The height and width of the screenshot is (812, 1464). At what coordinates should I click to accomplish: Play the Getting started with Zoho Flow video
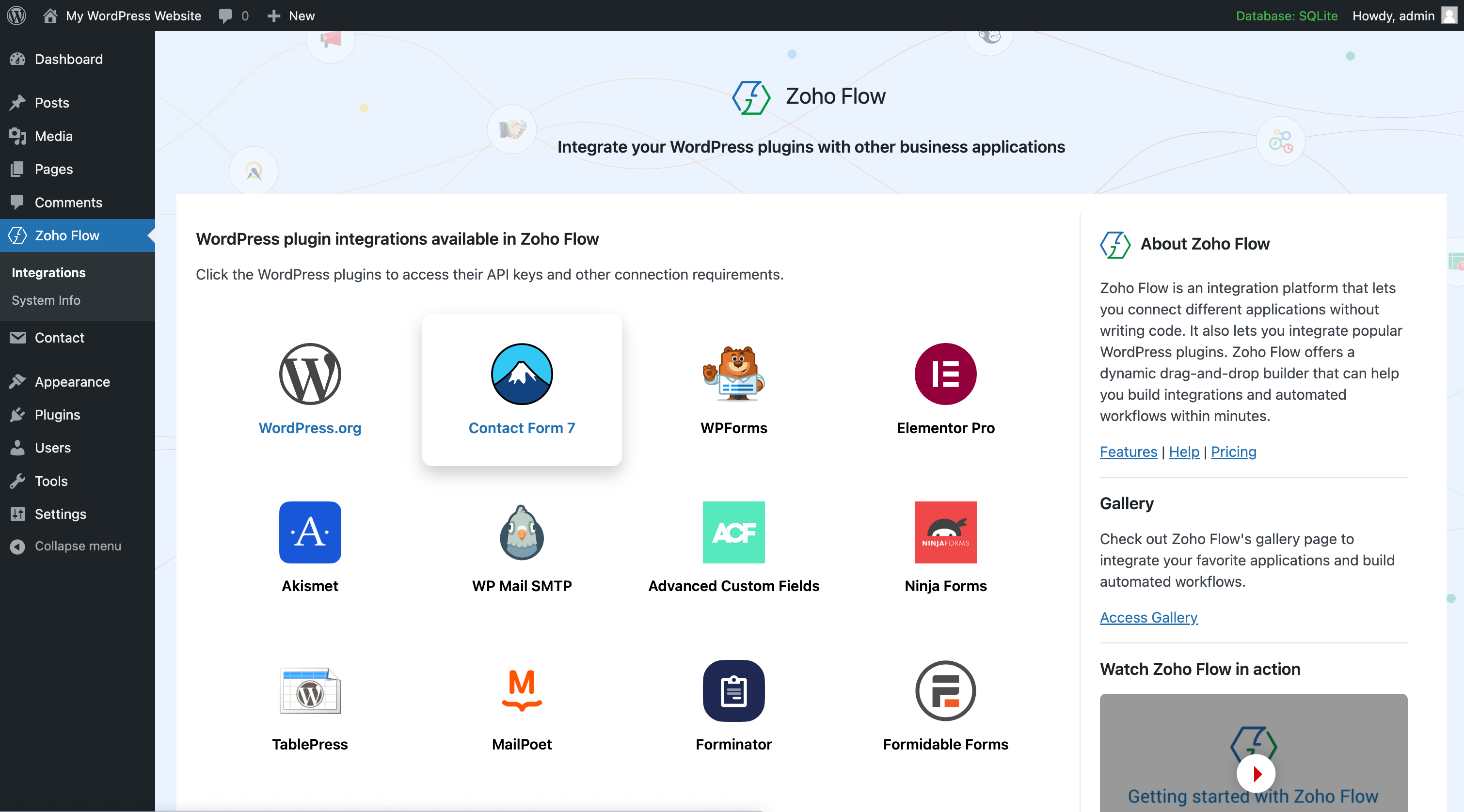1256,773
